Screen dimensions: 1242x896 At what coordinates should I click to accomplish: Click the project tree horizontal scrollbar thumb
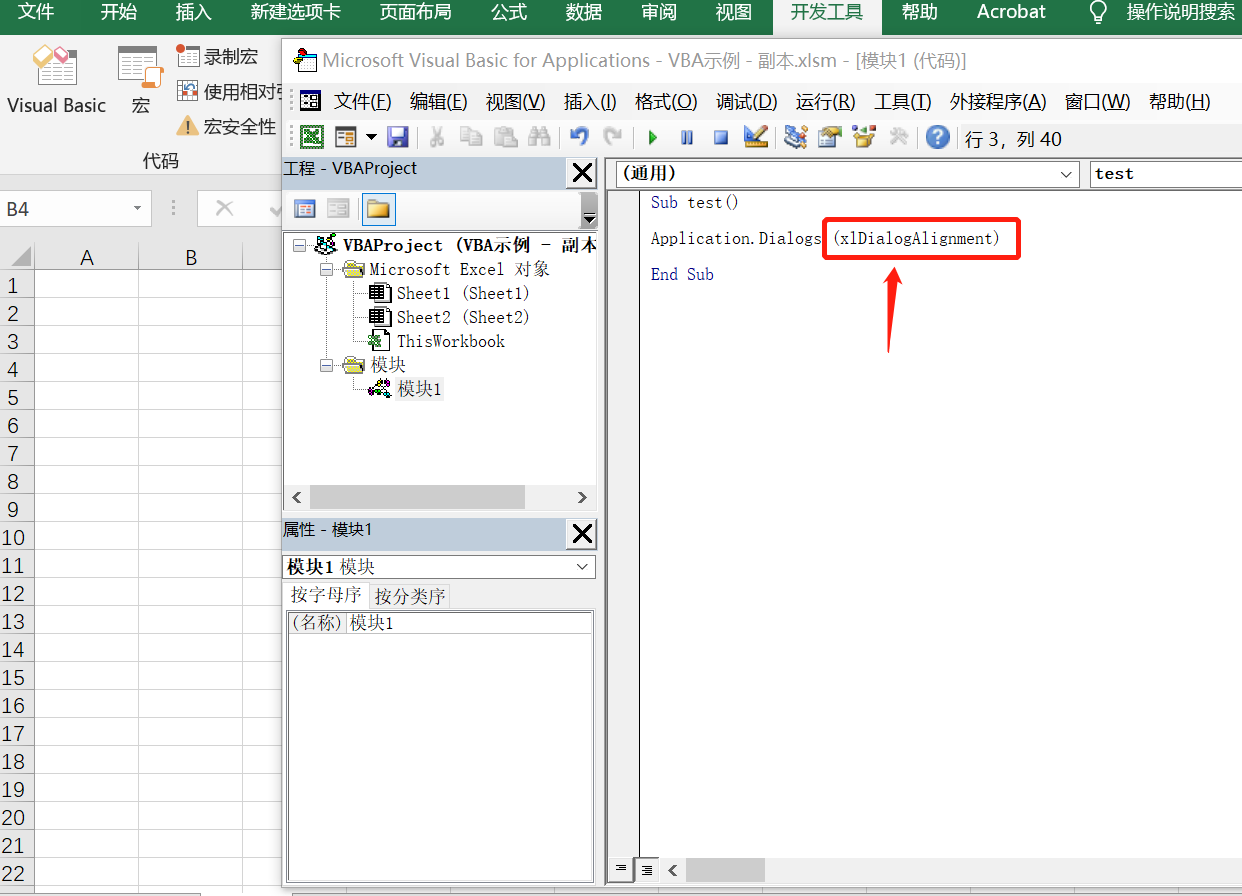coord(417,497)
